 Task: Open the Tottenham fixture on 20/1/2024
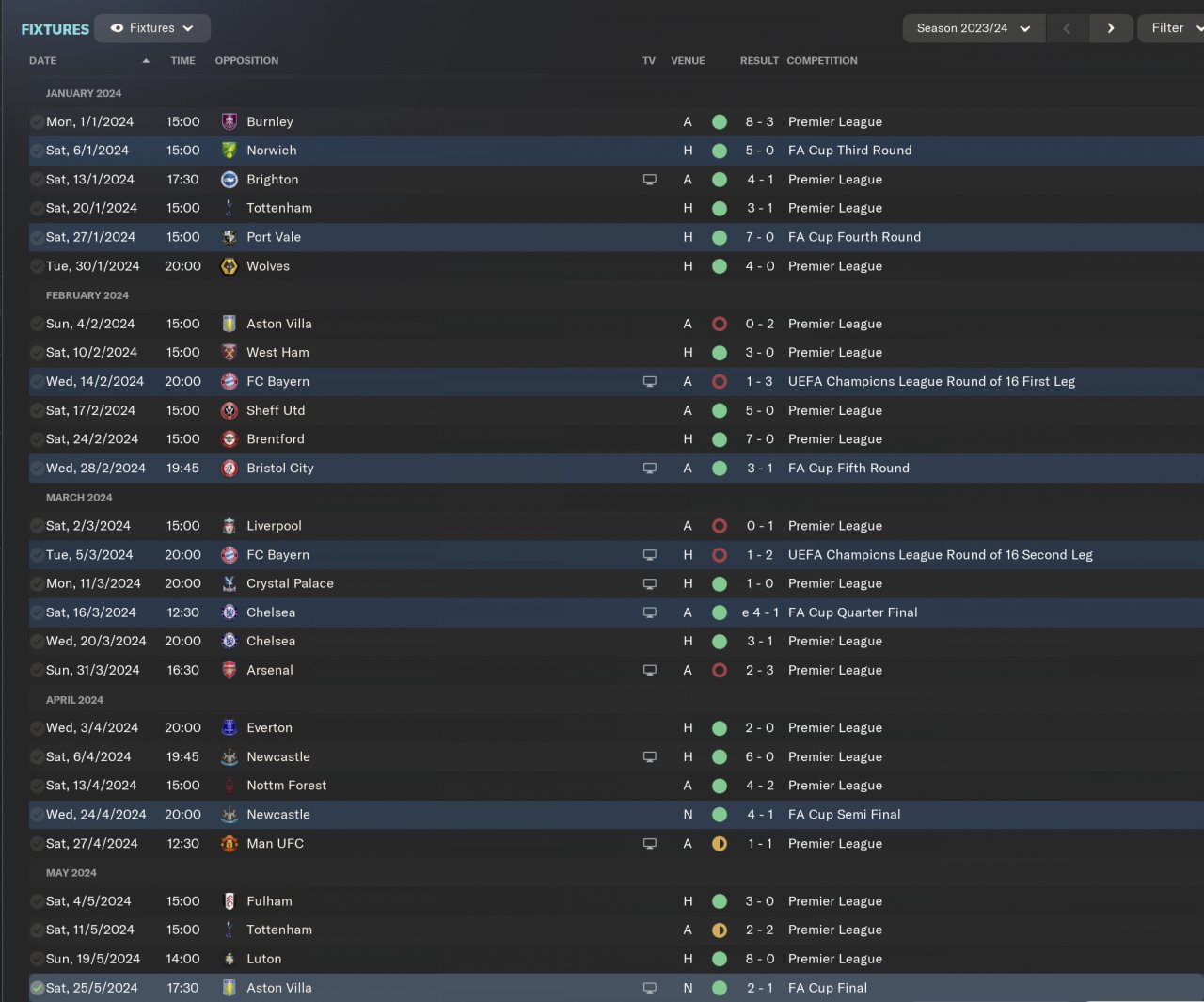(x=616, y=208)
